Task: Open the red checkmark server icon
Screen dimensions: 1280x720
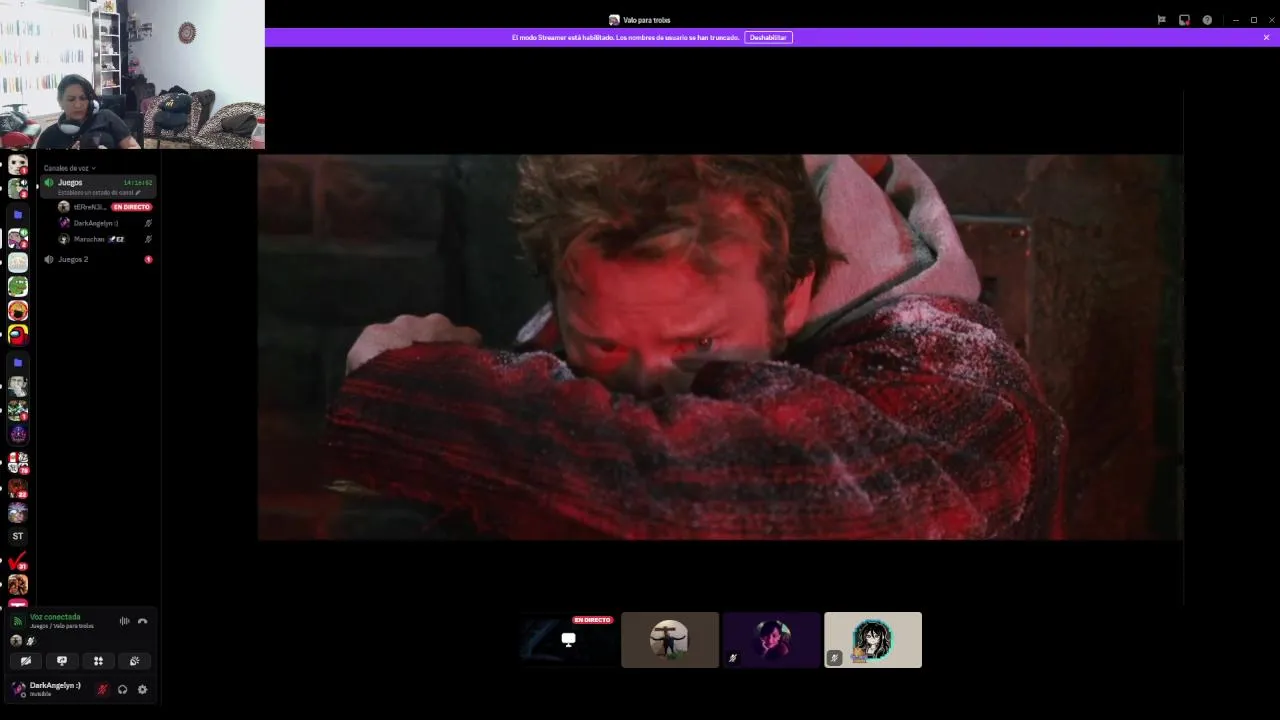Action: [x=18, y=561]
